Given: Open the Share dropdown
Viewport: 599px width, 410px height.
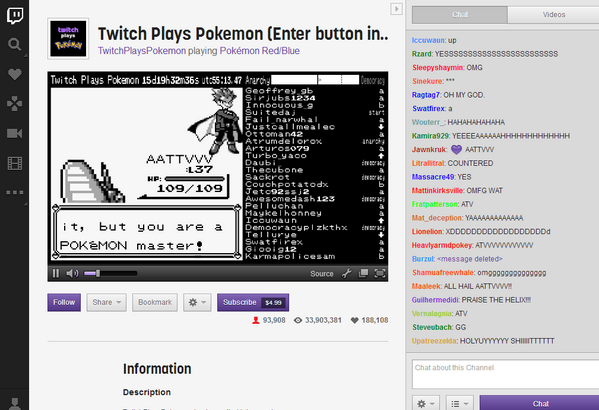Looking at the screenshot, I should coord(106,302).
